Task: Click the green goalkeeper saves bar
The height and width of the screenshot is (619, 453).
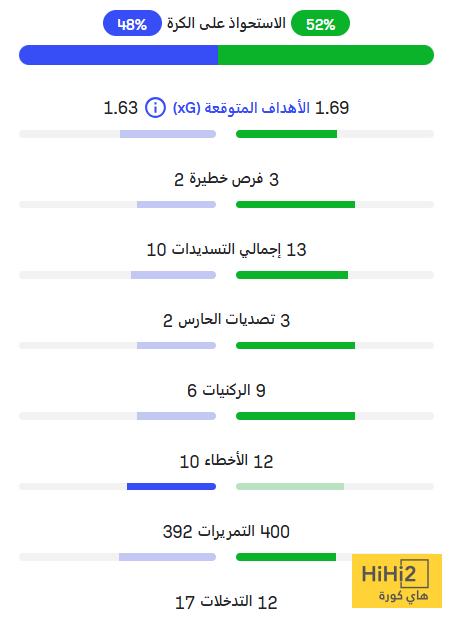Action: pyautogui.click(x=296, y=345)
